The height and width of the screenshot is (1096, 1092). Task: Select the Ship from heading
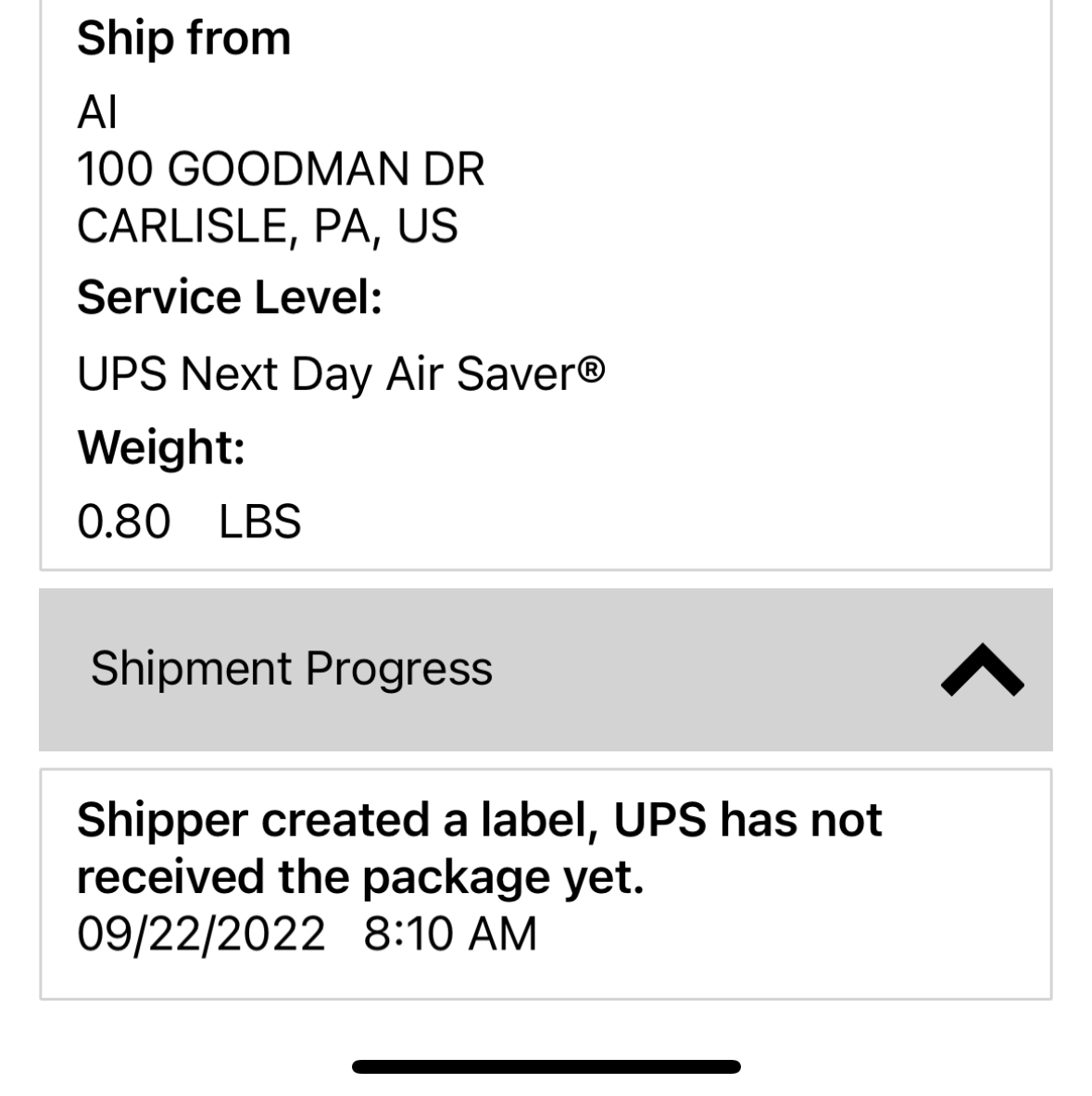point(183,39)
